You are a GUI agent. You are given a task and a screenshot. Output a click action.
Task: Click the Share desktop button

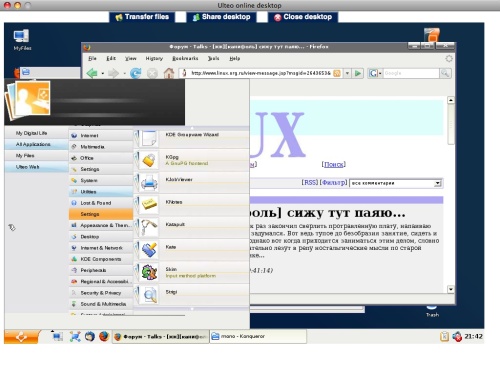click(221, 17)
